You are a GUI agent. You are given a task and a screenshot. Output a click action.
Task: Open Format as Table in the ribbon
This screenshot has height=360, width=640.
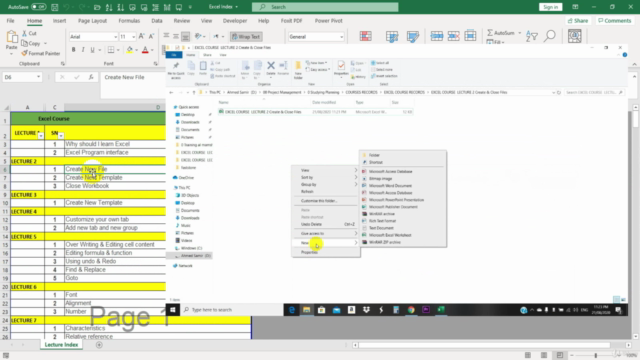[x=392, y=36]
